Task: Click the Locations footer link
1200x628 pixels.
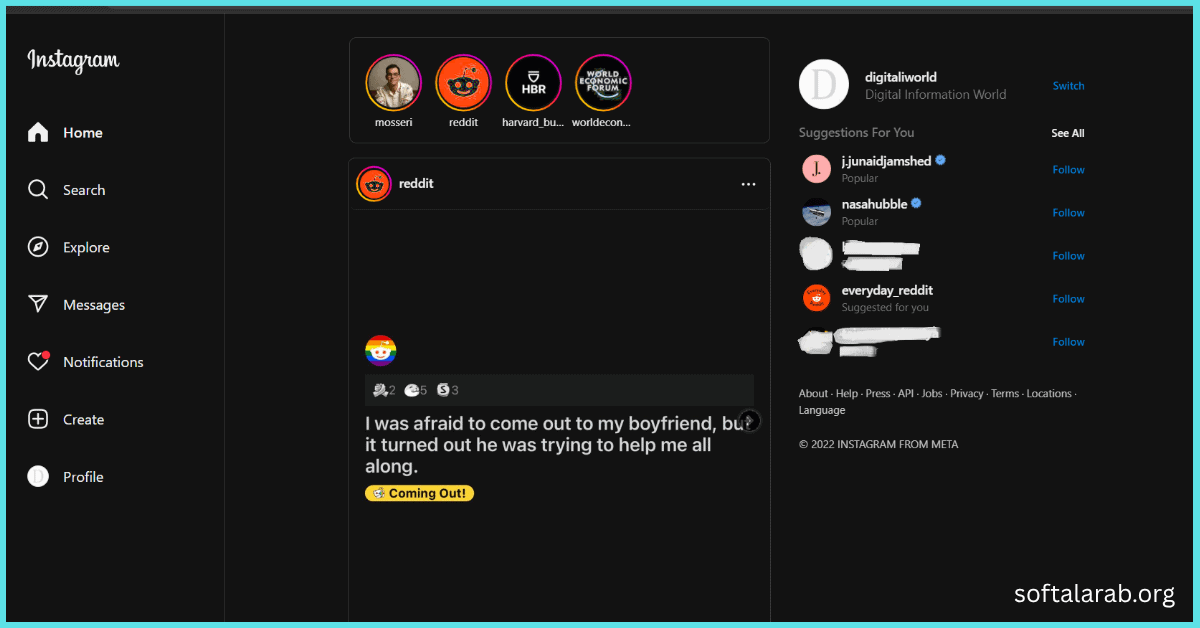Action: point(1049,394)
